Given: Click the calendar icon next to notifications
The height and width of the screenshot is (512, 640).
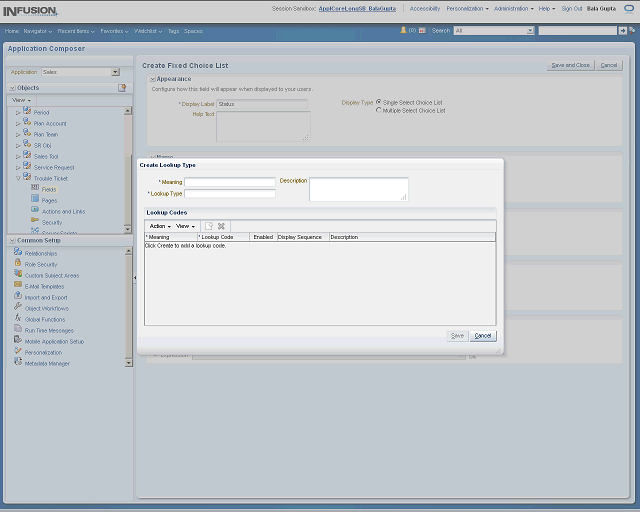Looking at the screenshot, I should point(422,31).
